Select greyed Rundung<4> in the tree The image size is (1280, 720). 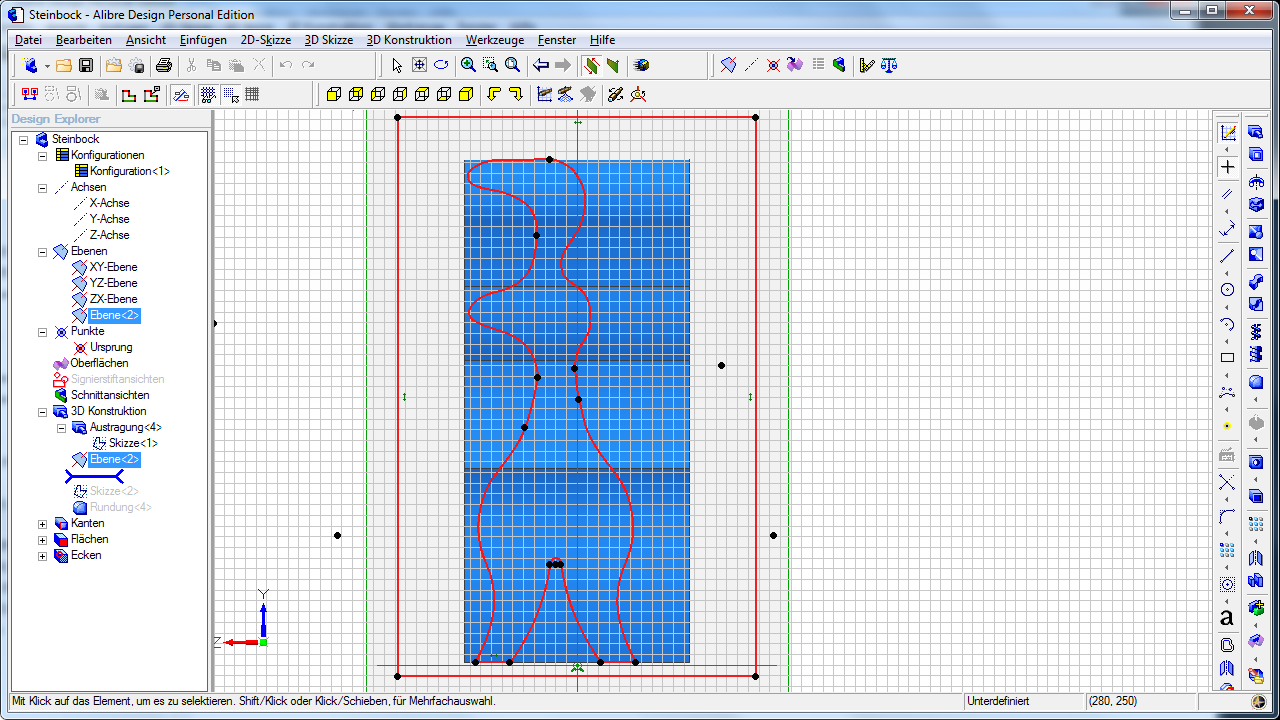coord(120,507)
